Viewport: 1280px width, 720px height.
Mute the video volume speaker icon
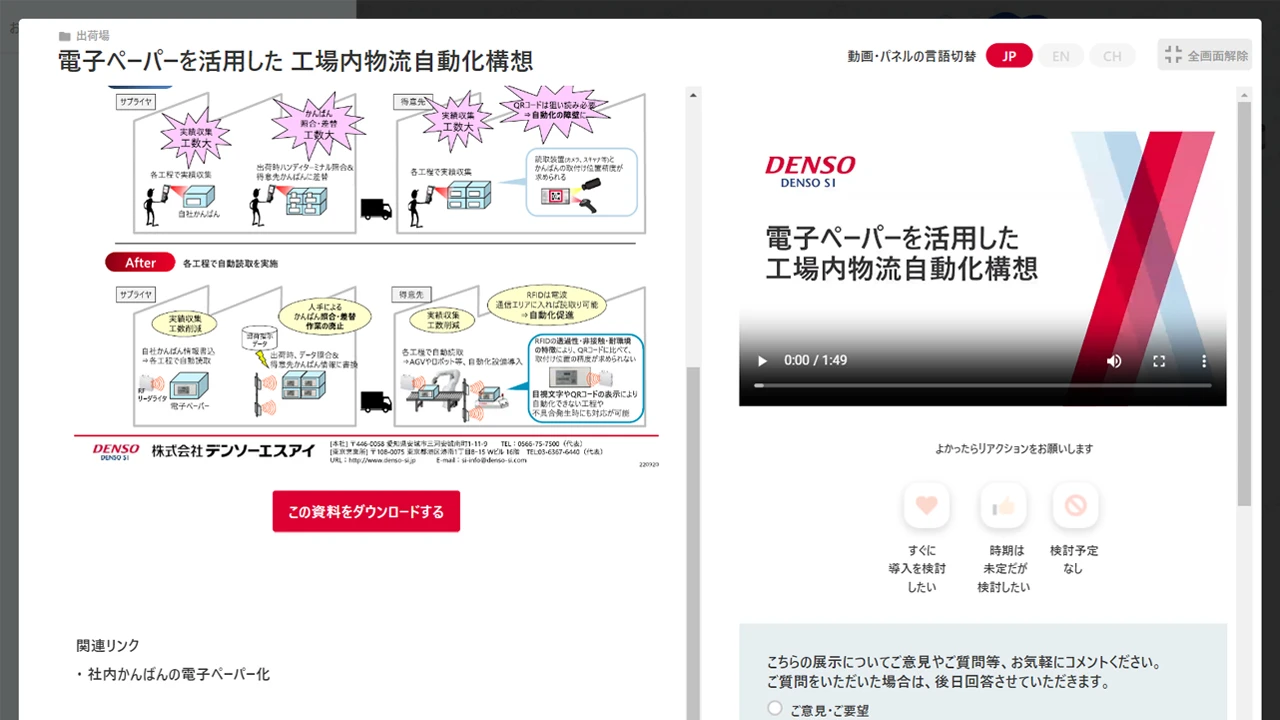[x=1114, y=361]
